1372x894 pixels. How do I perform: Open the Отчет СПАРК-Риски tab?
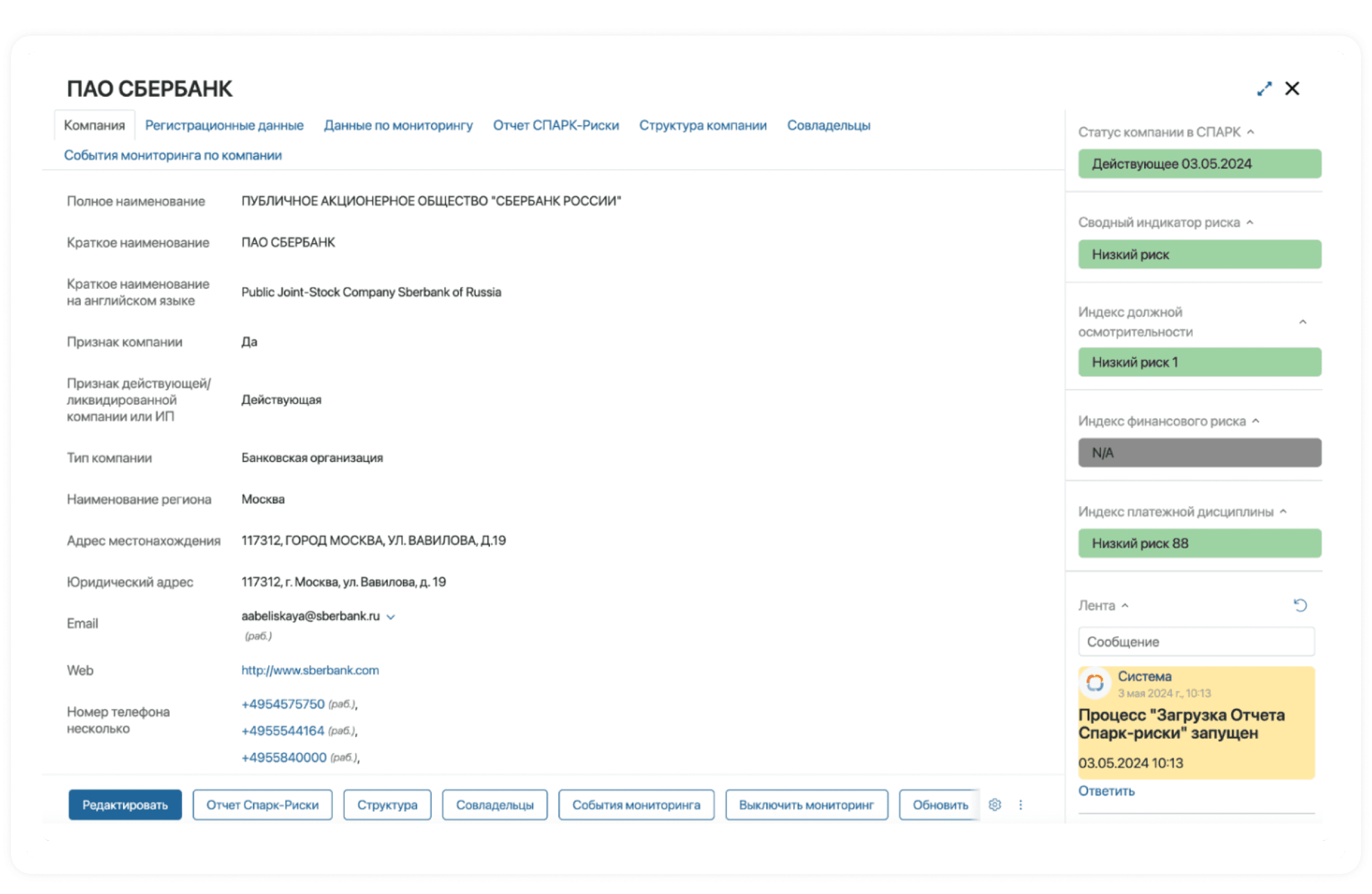tap(556, 125)
